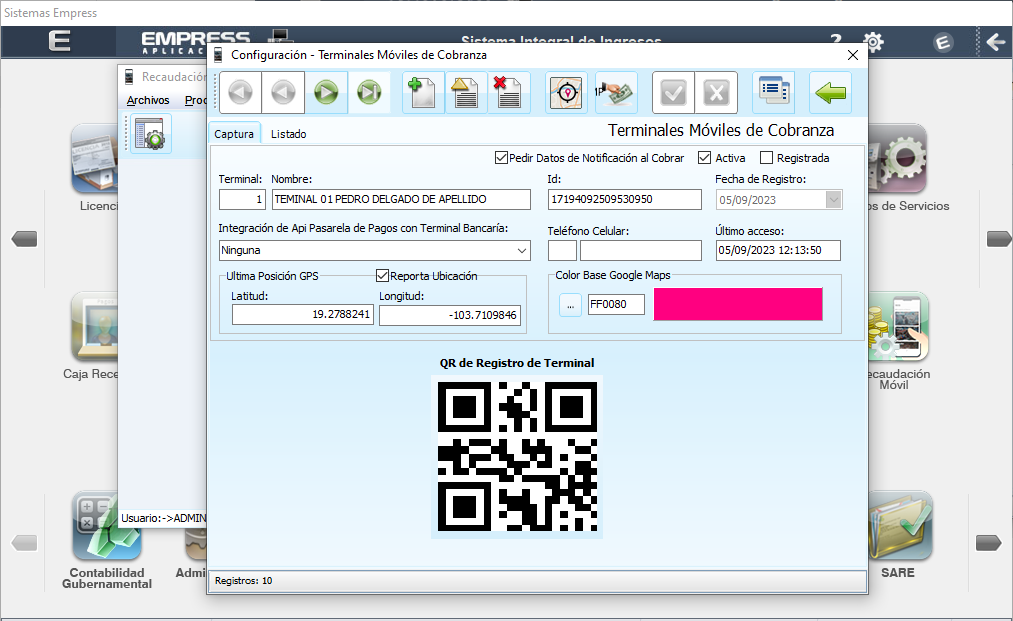The image size is (1013, 621).
Task: Click the payment collection icon
Action: 615,91
